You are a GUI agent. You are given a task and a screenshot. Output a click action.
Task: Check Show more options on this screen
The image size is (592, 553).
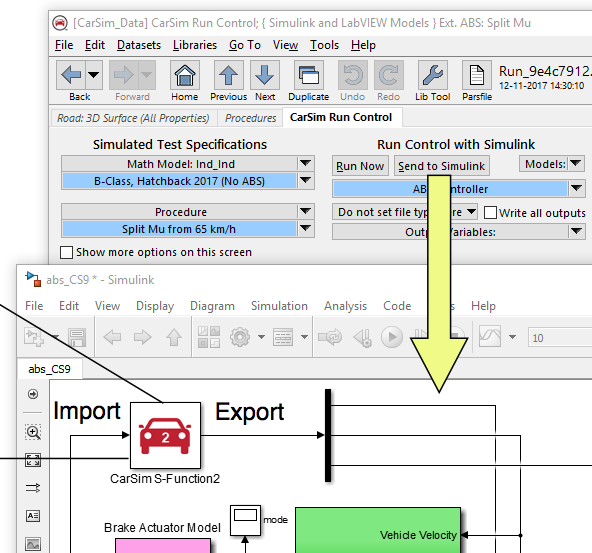[66, 252]
